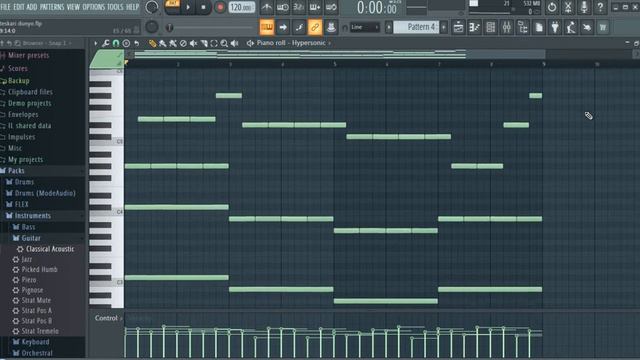Open the Piano roll - Hypersonic target channel
The width and height of the screenshot is (640, 360).
291,43
